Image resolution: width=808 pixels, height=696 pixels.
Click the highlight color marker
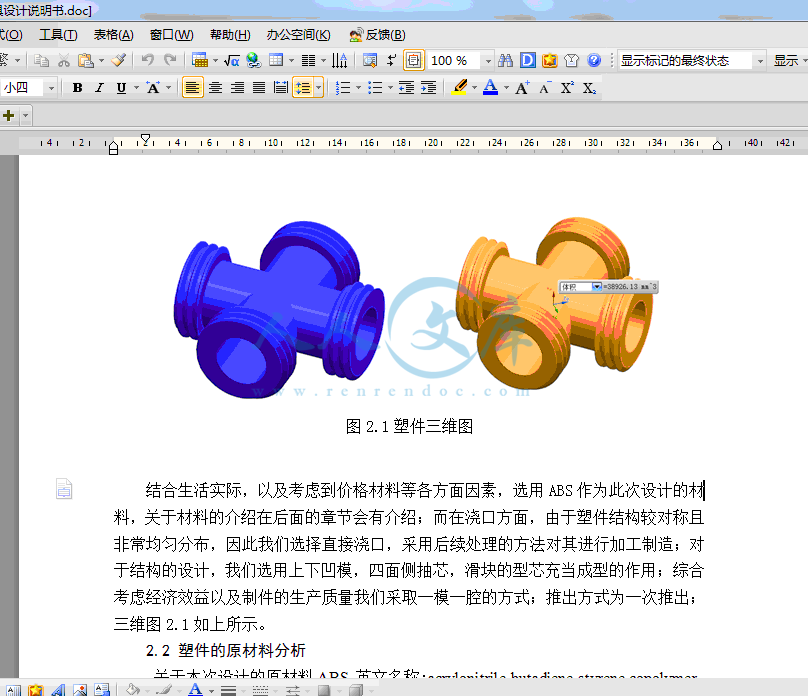[x=459, y=88]
